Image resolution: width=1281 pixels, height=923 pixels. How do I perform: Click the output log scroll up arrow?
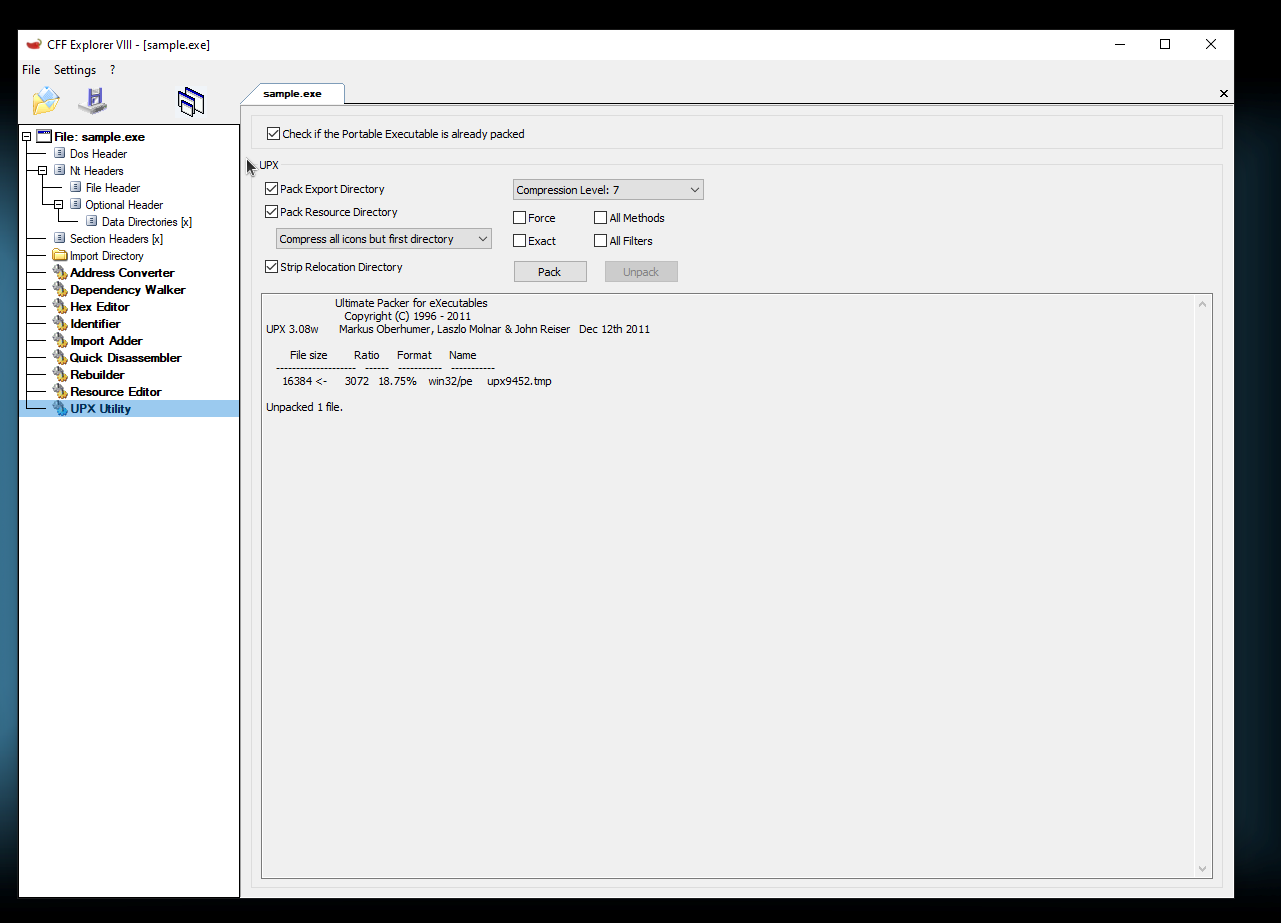click(x=1202, y=305)
